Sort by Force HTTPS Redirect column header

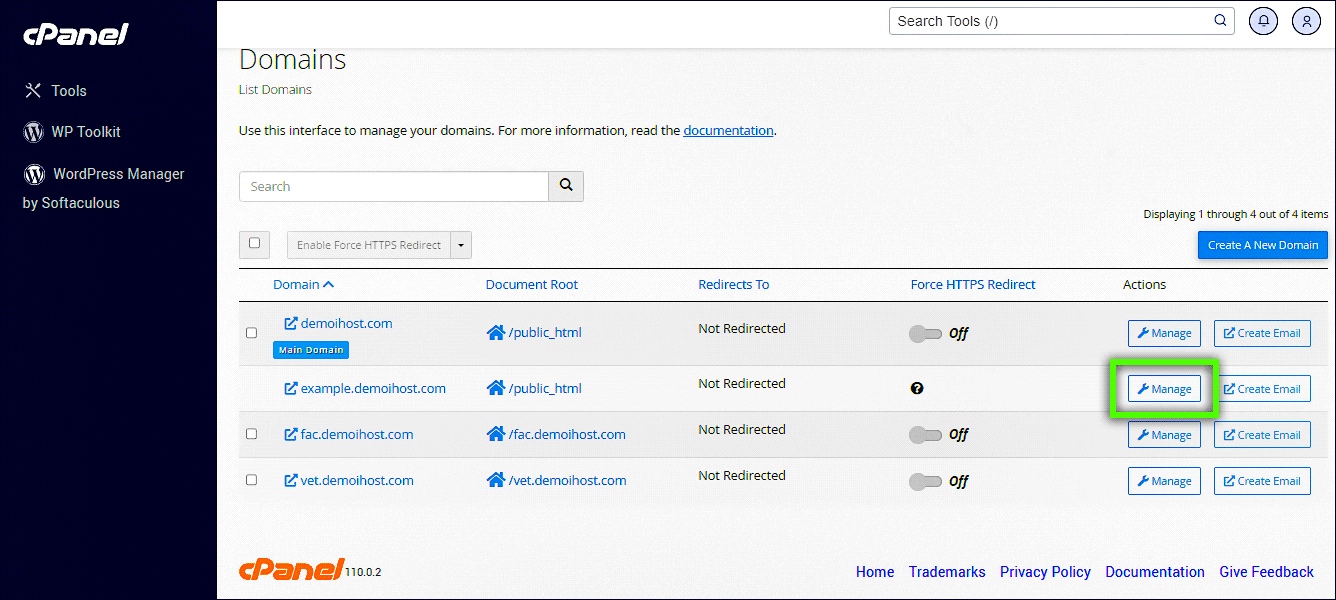972,284
